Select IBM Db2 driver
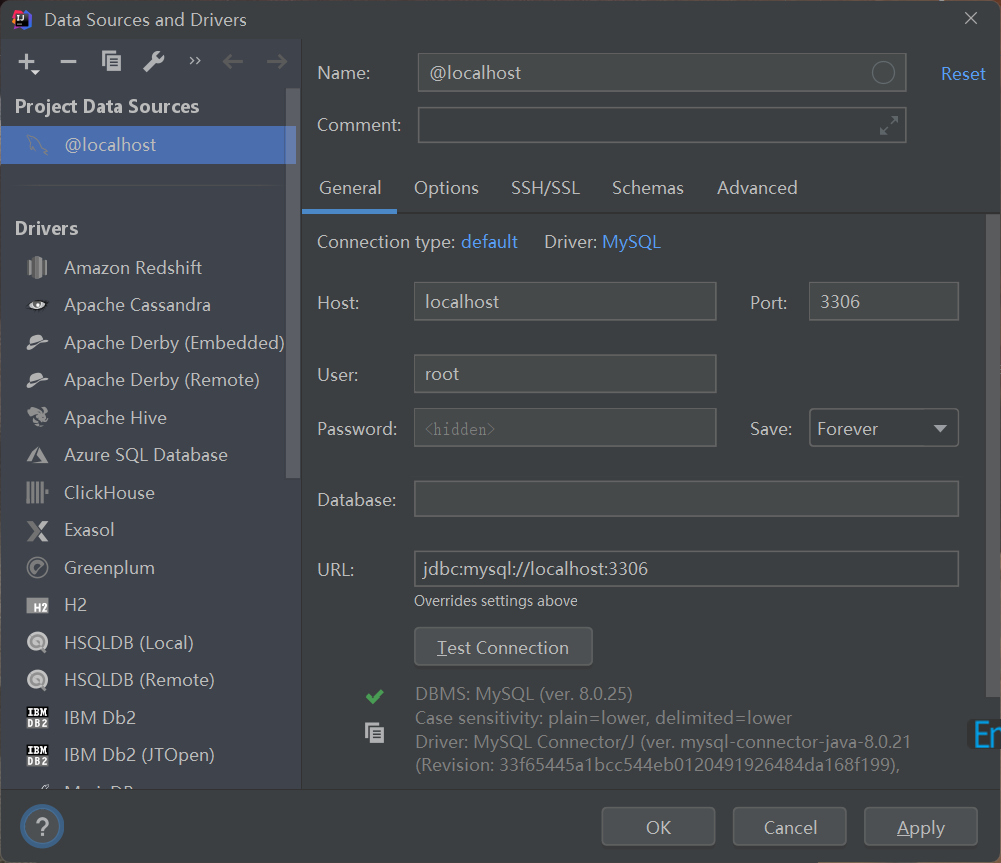Viewport: 1001px width, 863px height. [100, 717]
